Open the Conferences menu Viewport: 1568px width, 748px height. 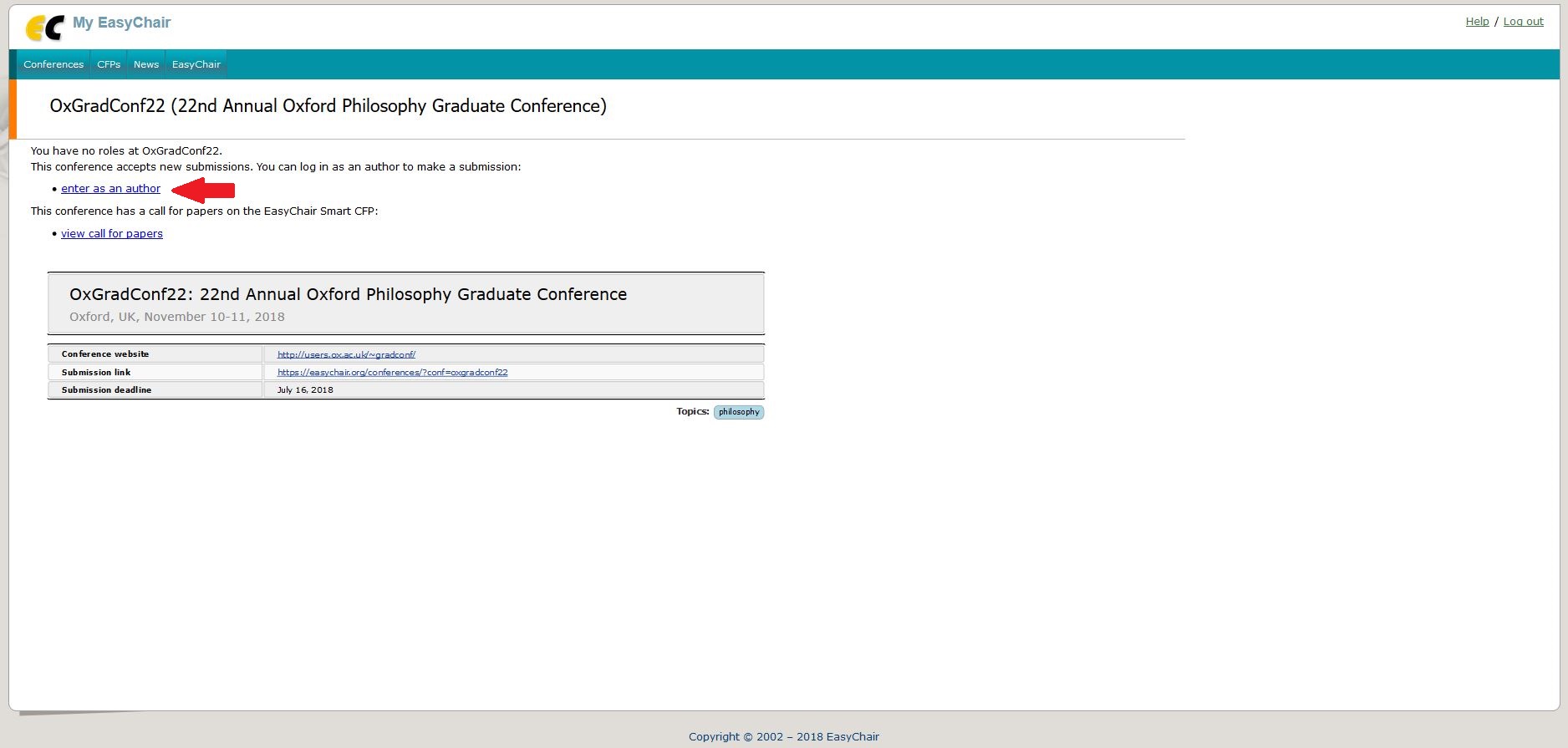(53, 64)
